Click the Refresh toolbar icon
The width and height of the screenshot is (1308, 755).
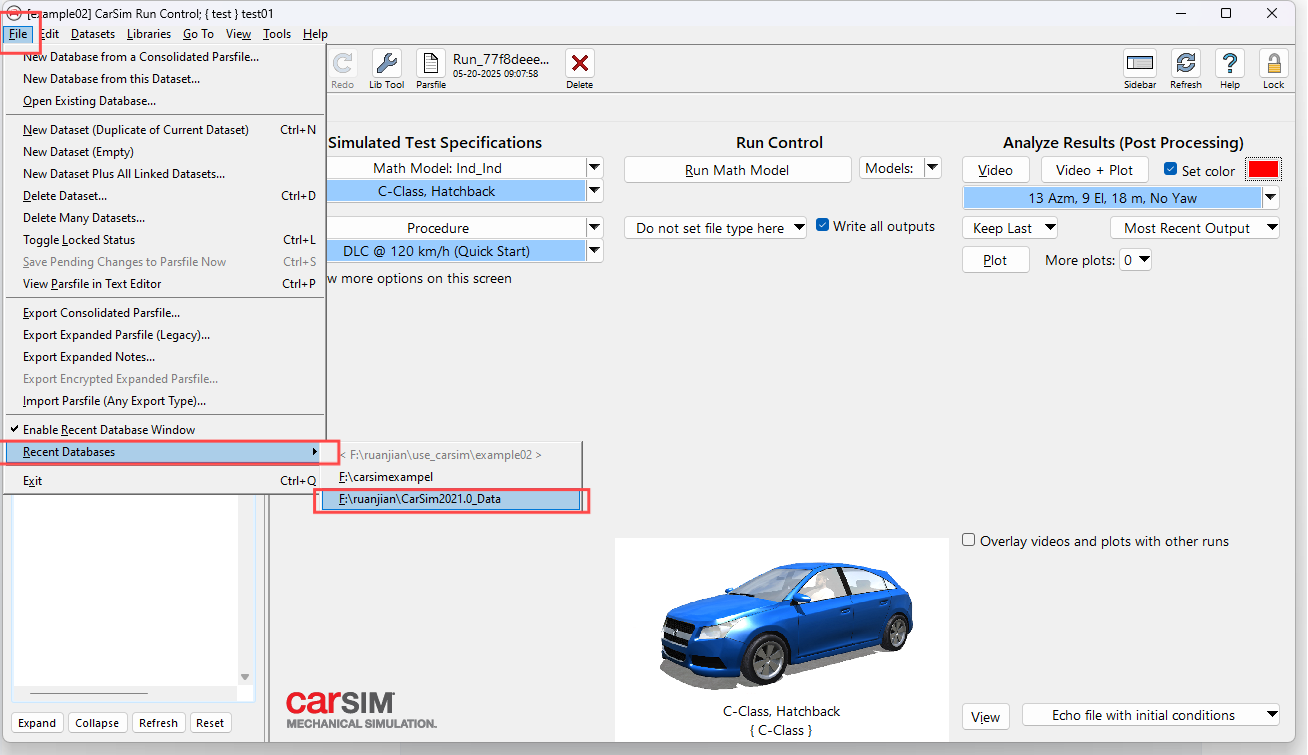pos(1186,64)
